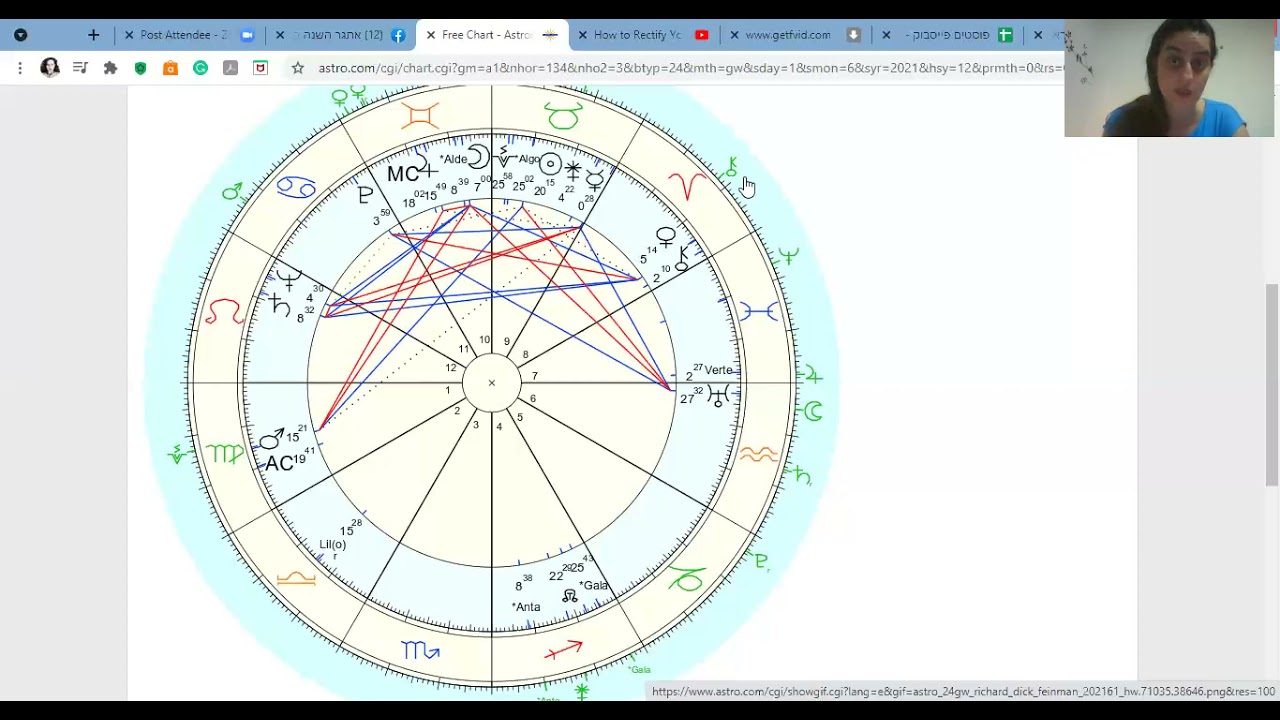Open the Extensions puzzle icon
The height and width of the screenshot is (720, 1280).
pyautogui.click(x=110, y=68)
